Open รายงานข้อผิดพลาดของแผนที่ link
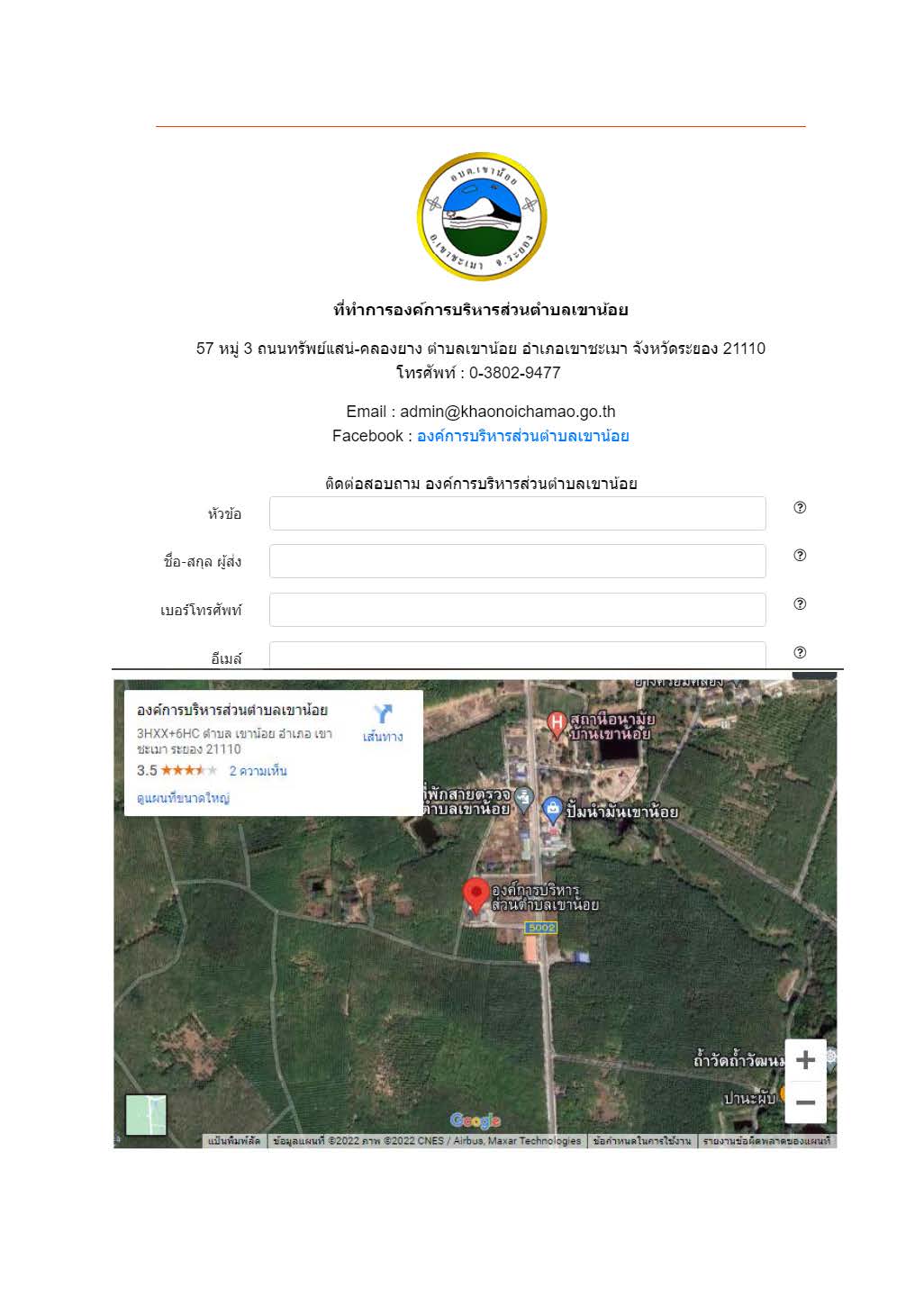Image resolution: width=924 pixels, height=1306 pixels. [x=767, y=1141]
